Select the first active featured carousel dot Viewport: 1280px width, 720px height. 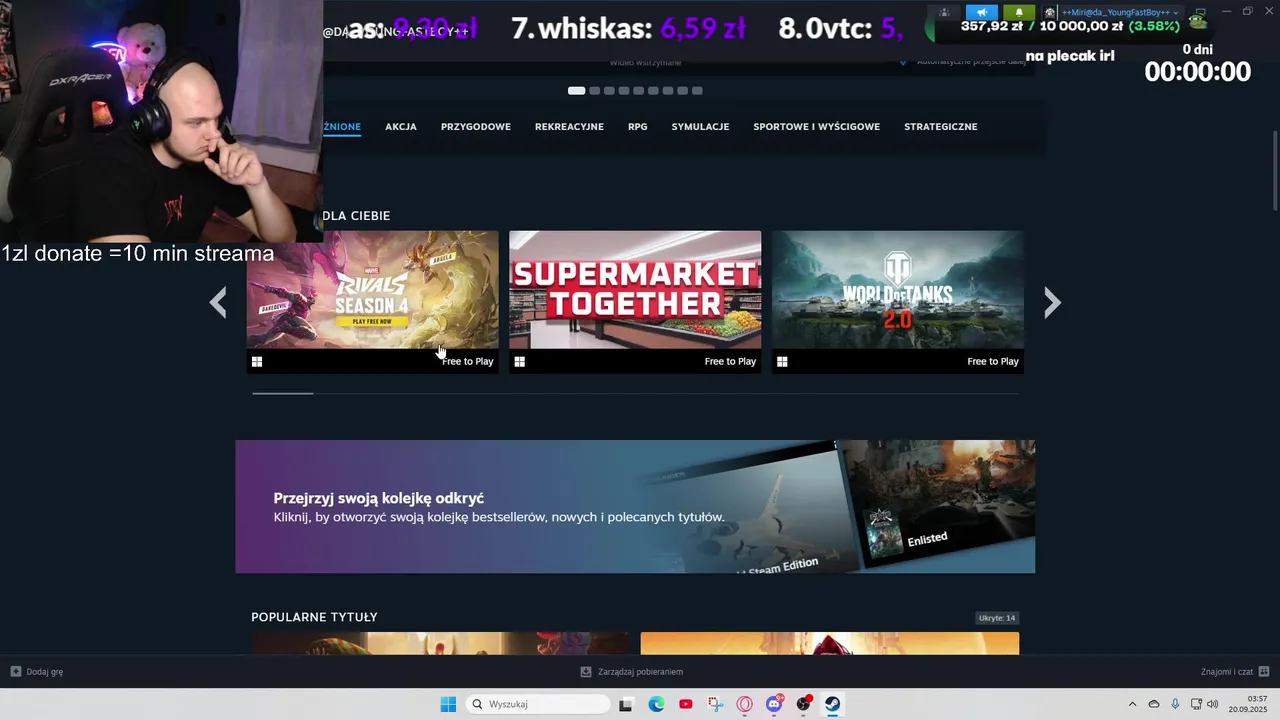tap(576, 91)
